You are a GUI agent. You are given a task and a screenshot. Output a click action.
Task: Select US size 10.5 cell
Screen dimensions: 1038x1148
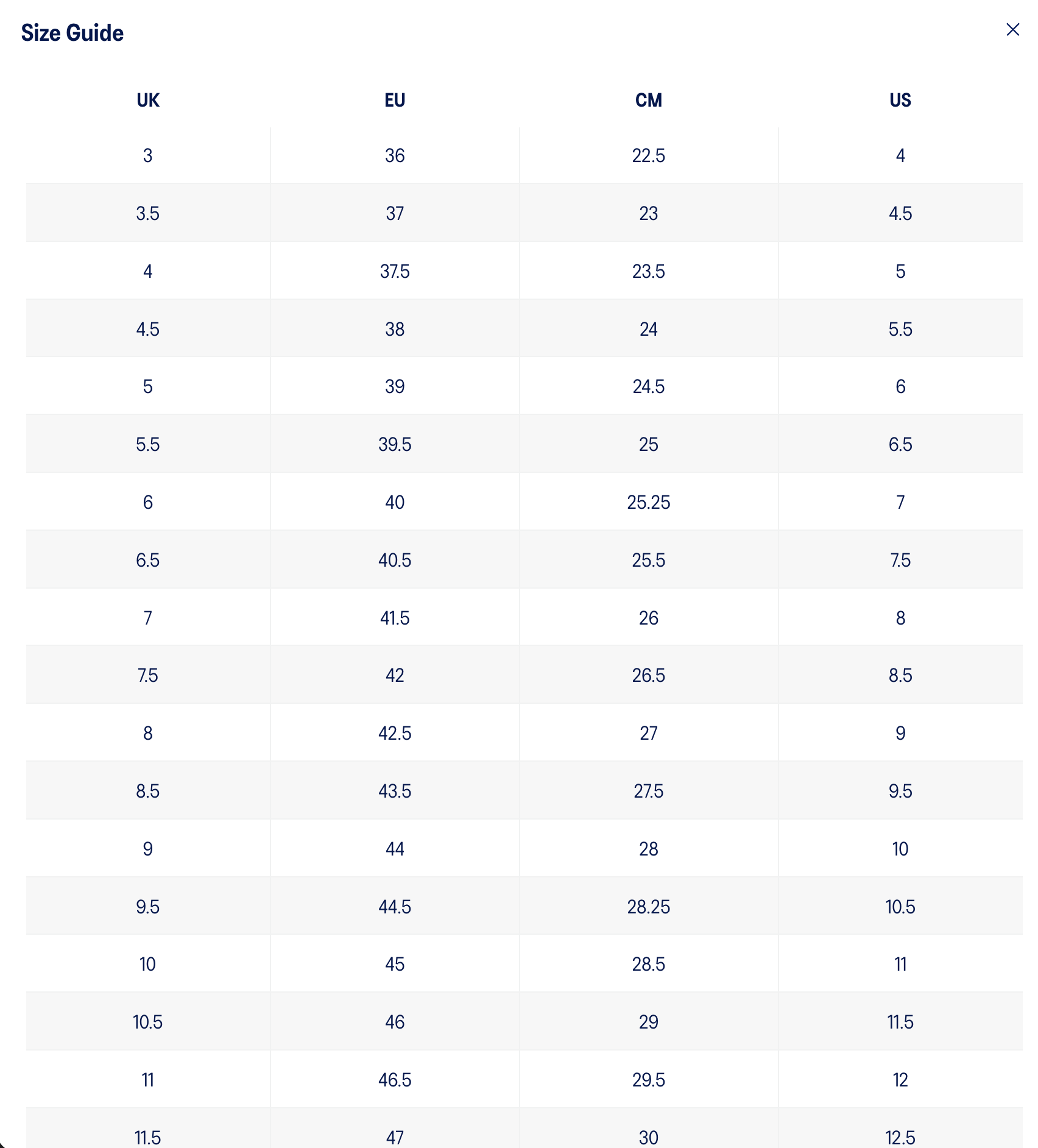[900, 907]
